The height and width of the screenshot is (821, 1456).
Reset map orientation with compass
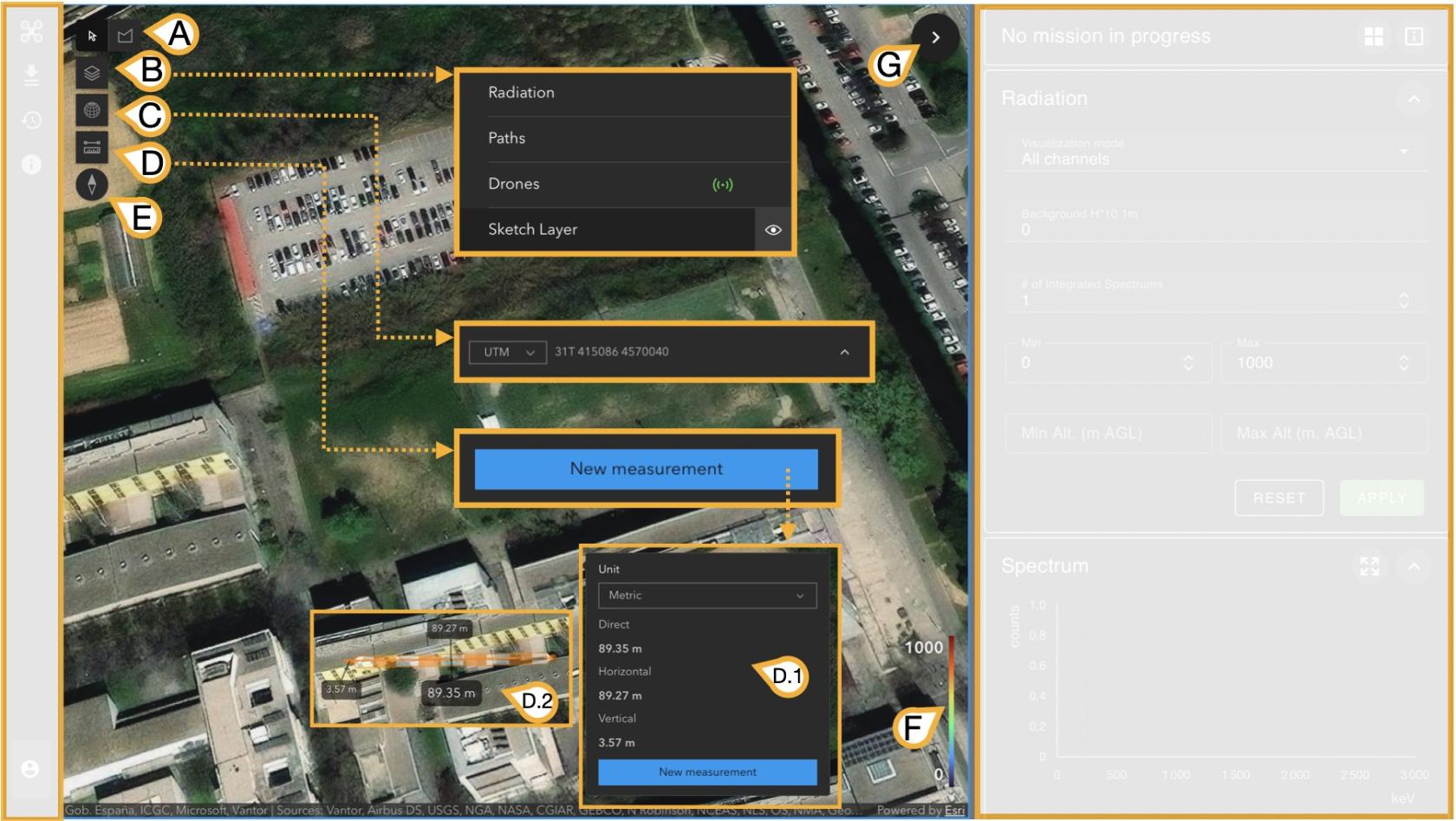click(92, 184)
